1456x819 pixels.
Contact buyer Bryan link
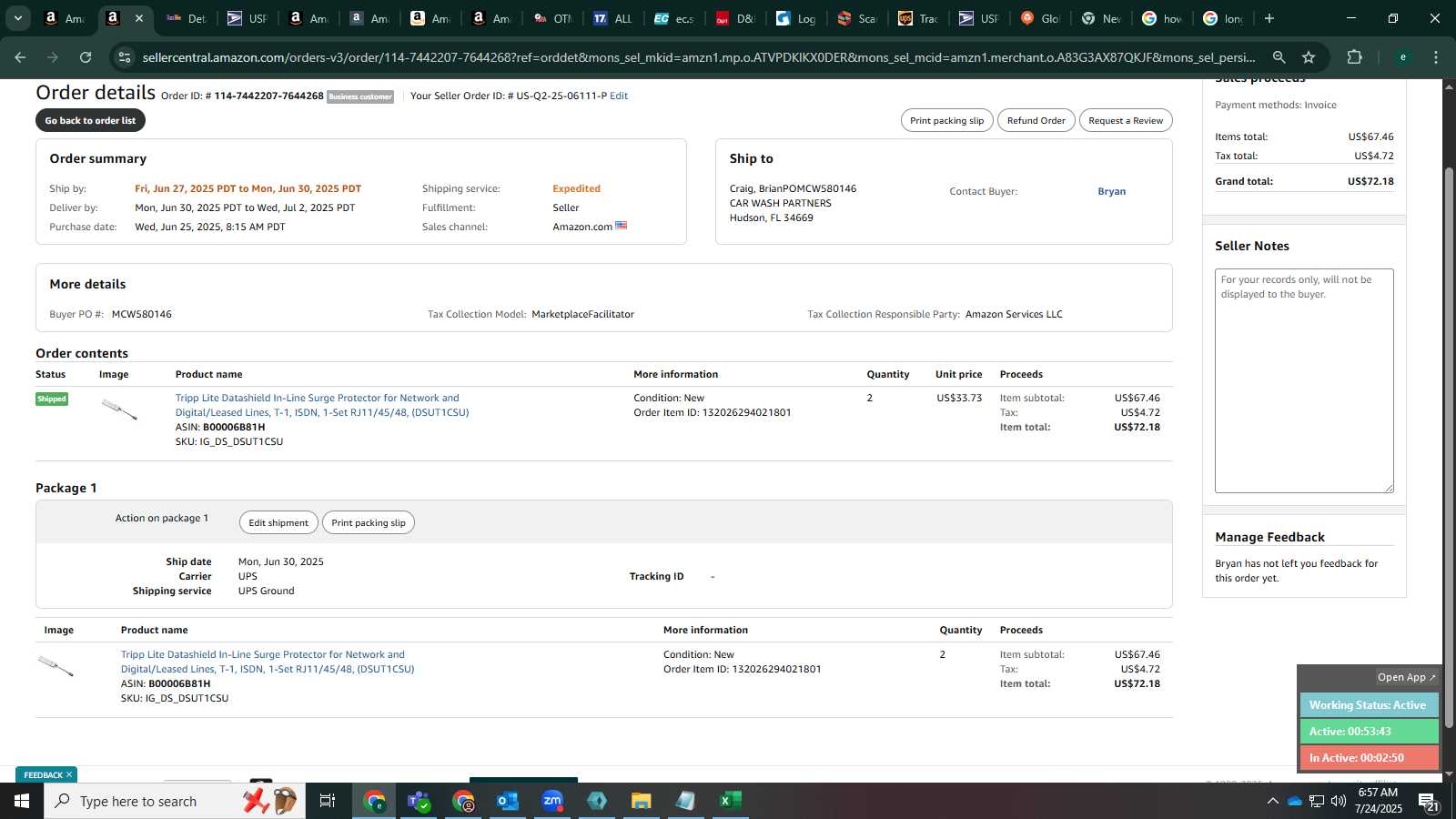coord(1111,191)
